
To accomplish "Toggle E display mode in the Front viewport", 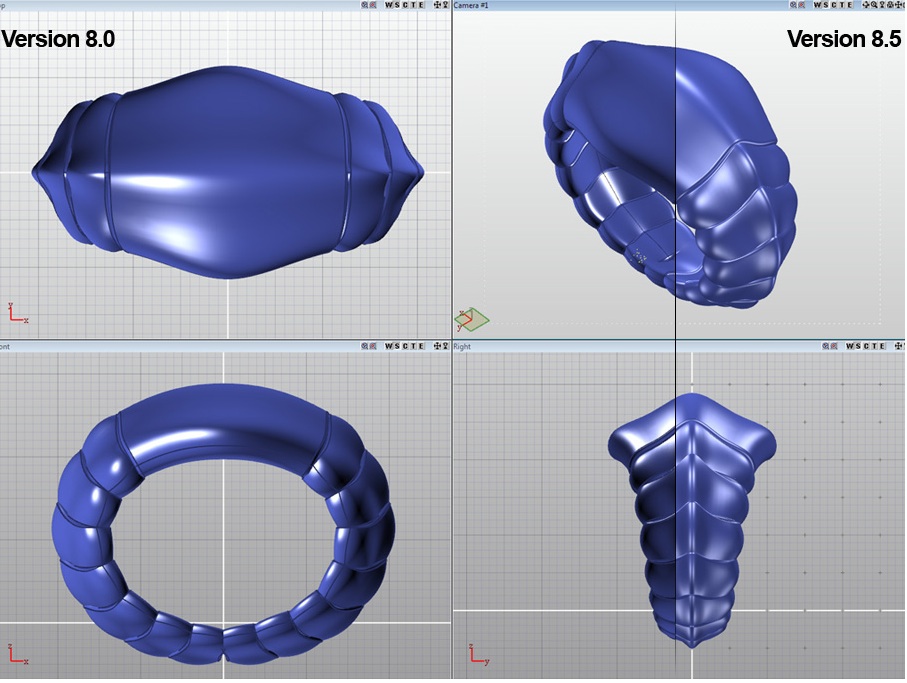I will [421, 346].
